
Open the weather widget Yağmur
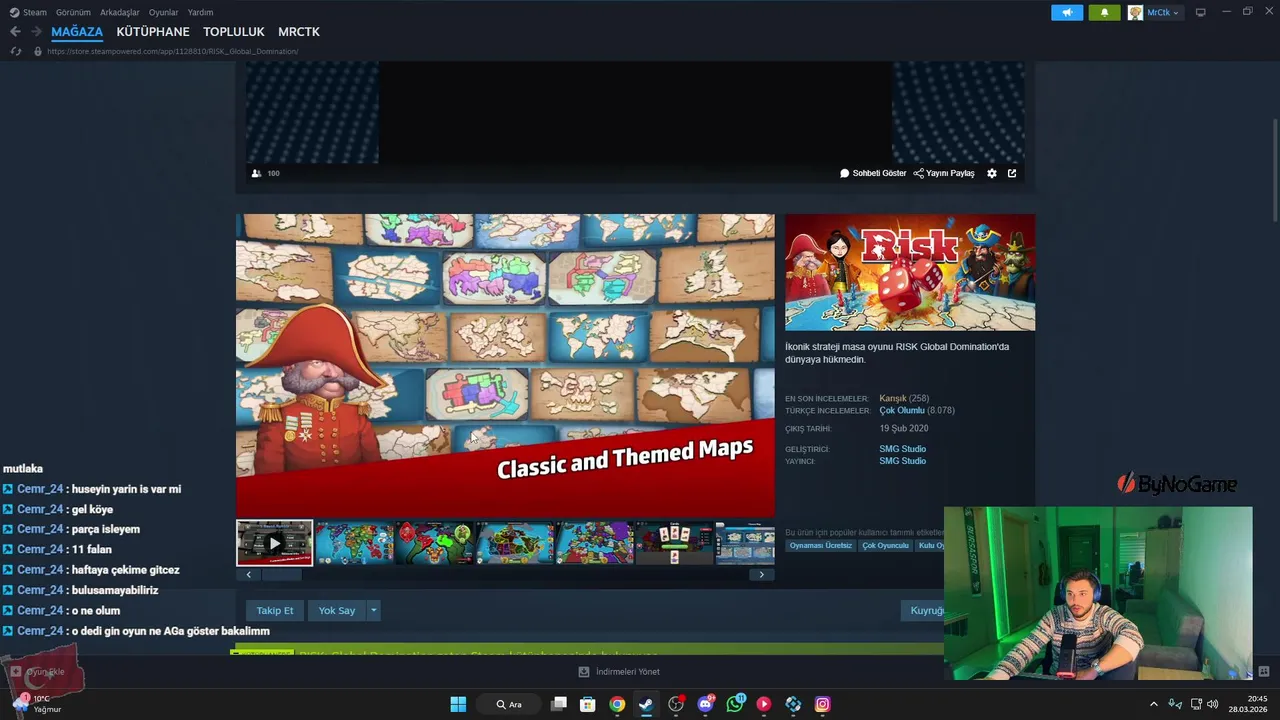pyautogui.click(x=37, y=704)
